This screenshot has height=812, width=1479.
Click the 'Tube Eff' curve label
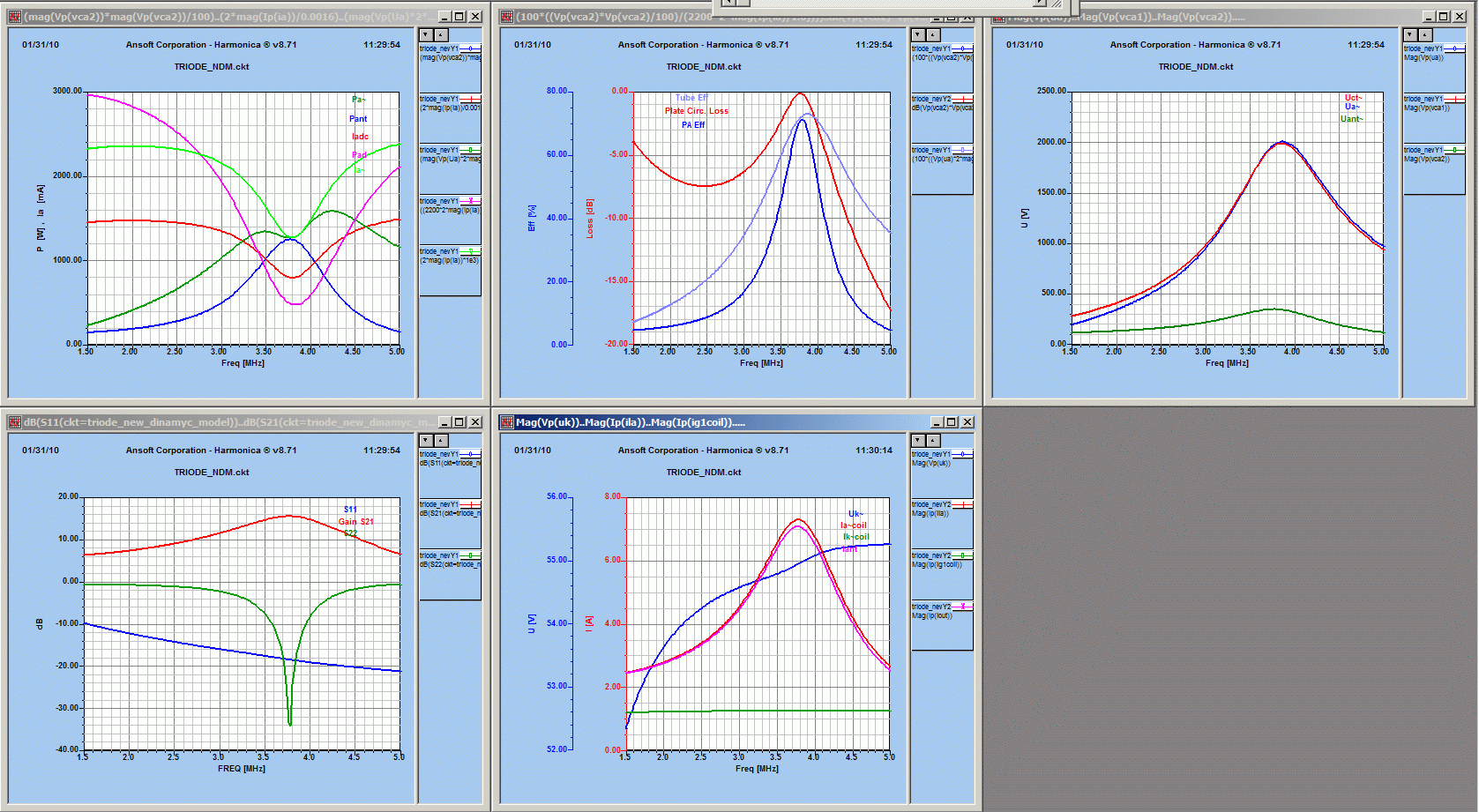[692, 98]
